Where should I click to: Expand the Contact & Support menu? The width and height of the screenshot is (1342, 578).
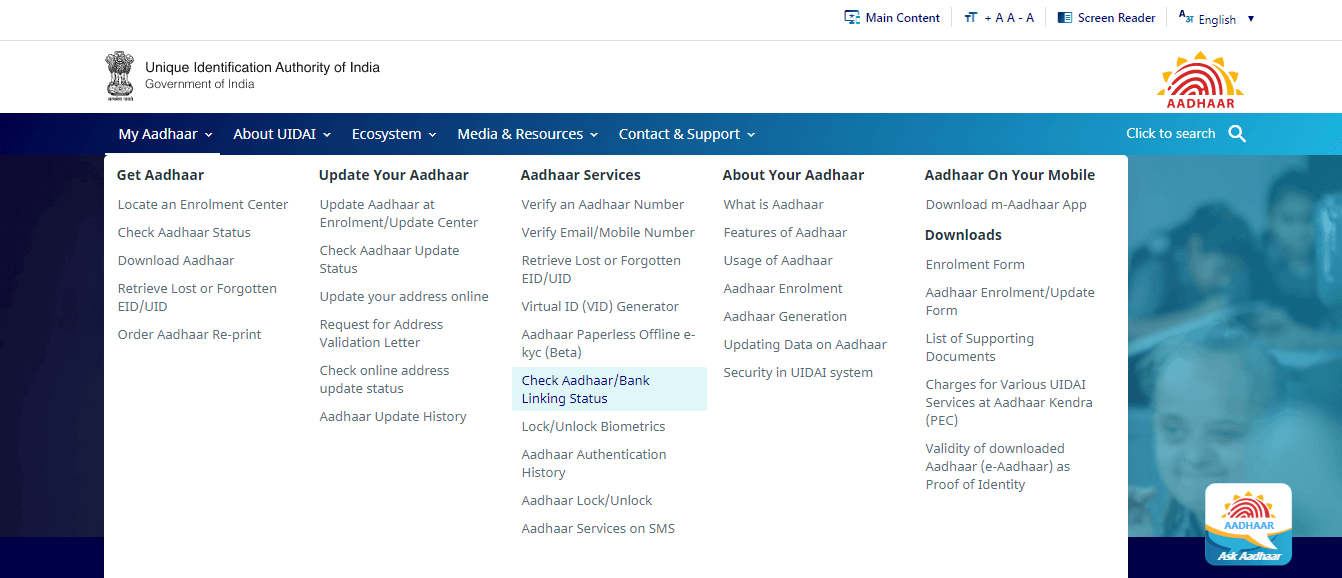pos(687,134)
